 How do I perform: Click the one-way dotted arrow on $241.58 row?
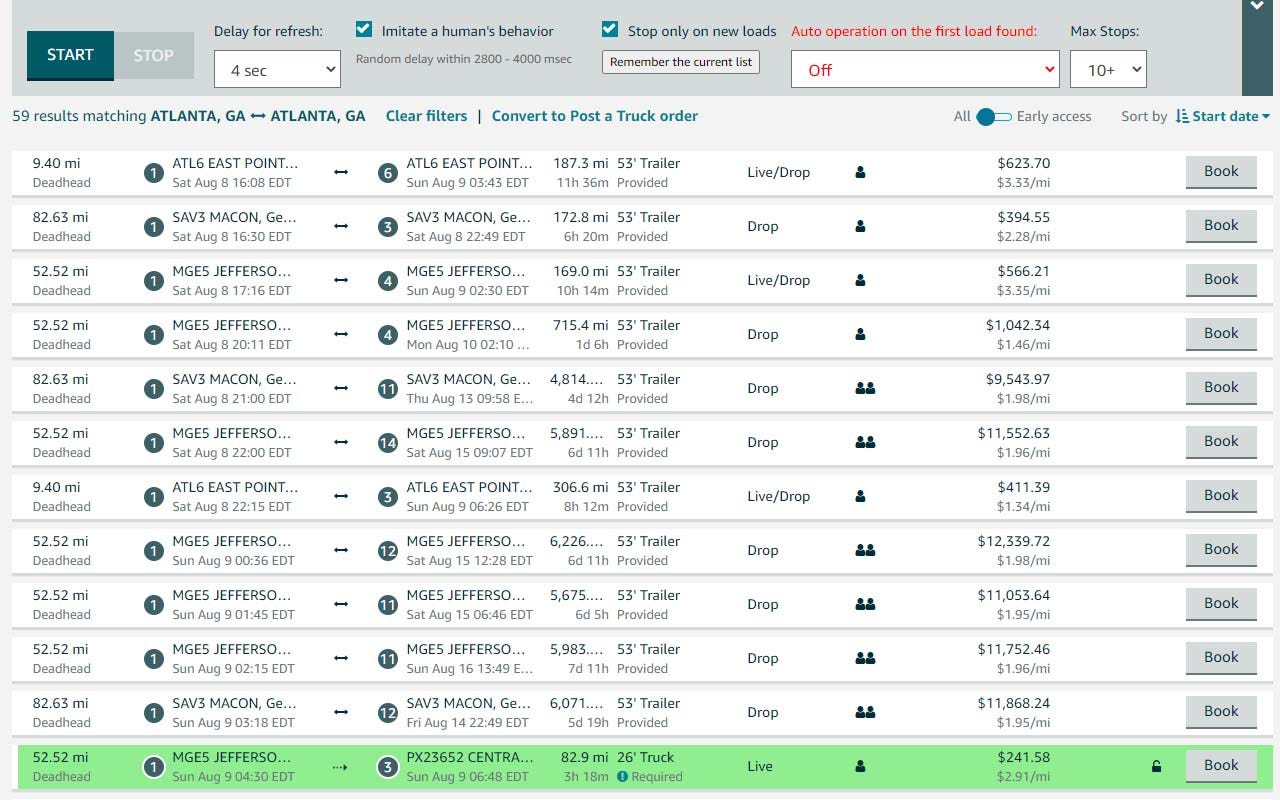click(x=340, y=768)
